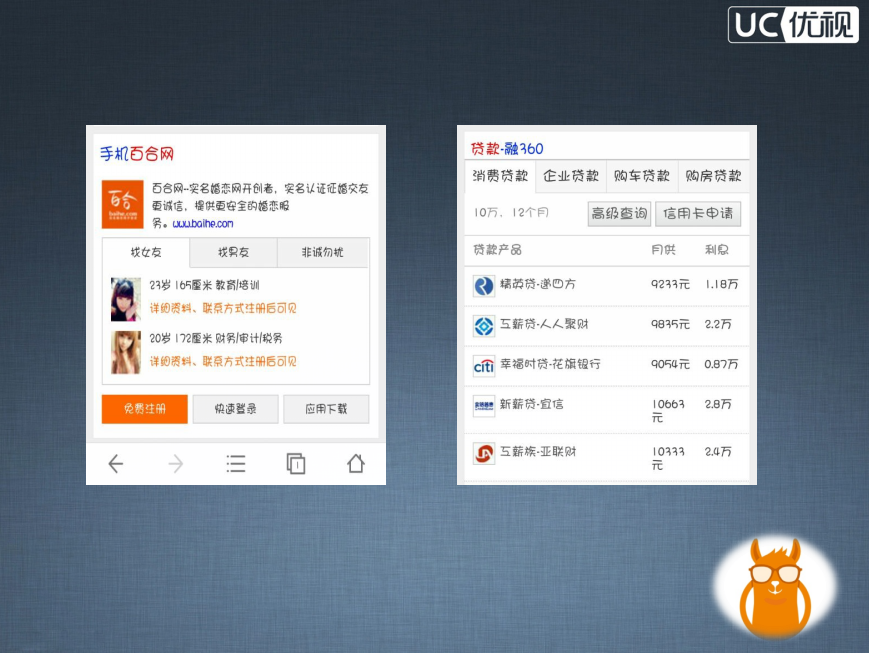This screenshot has width=869, height=653.
Task: Click the orange 免费注册 button
Action: (145, 409)
